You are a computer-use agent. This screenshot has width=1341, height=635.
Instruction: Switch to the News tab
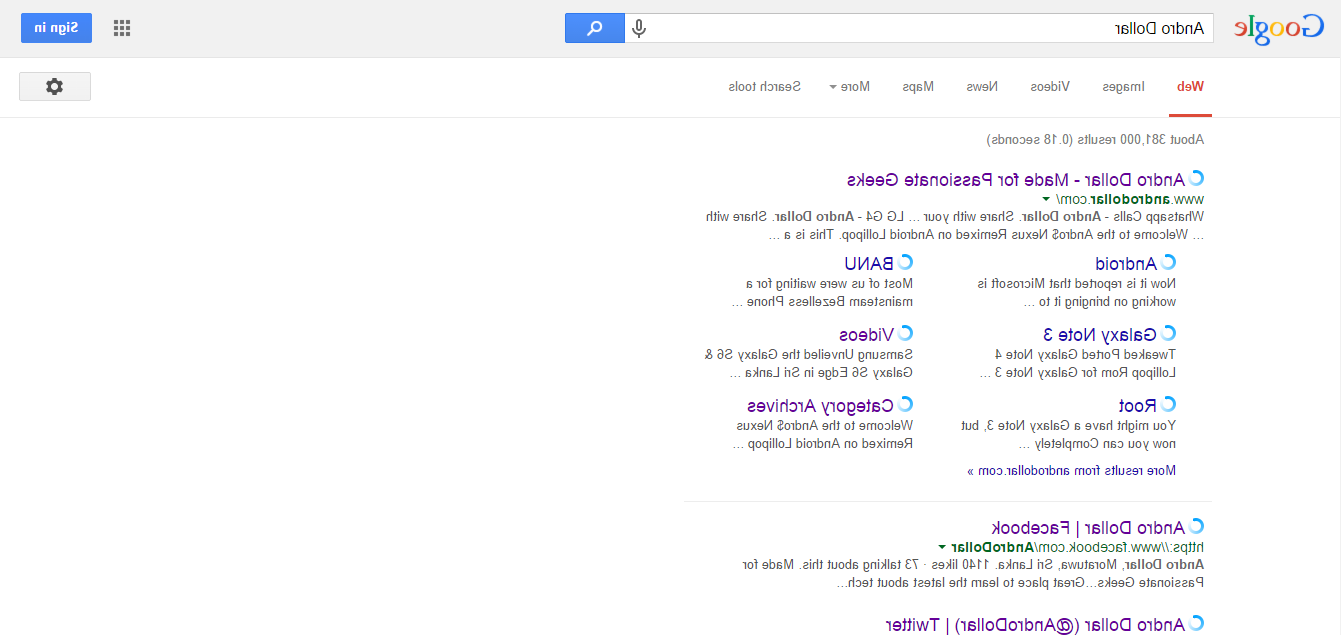coord(982,87)
